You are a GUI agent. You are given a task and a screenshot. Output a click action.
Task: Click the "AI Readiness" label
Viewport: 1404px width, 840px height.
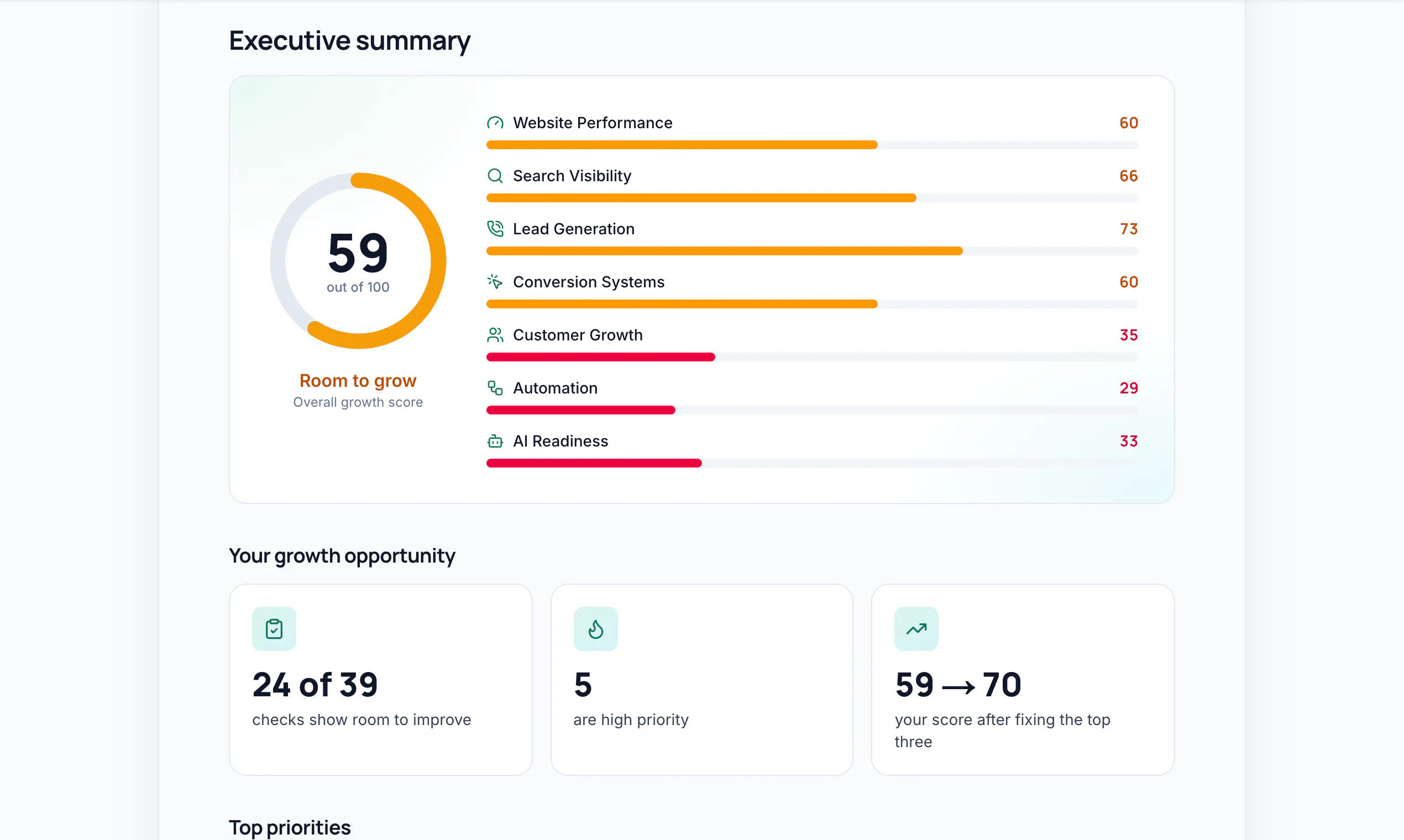point(560,441)
